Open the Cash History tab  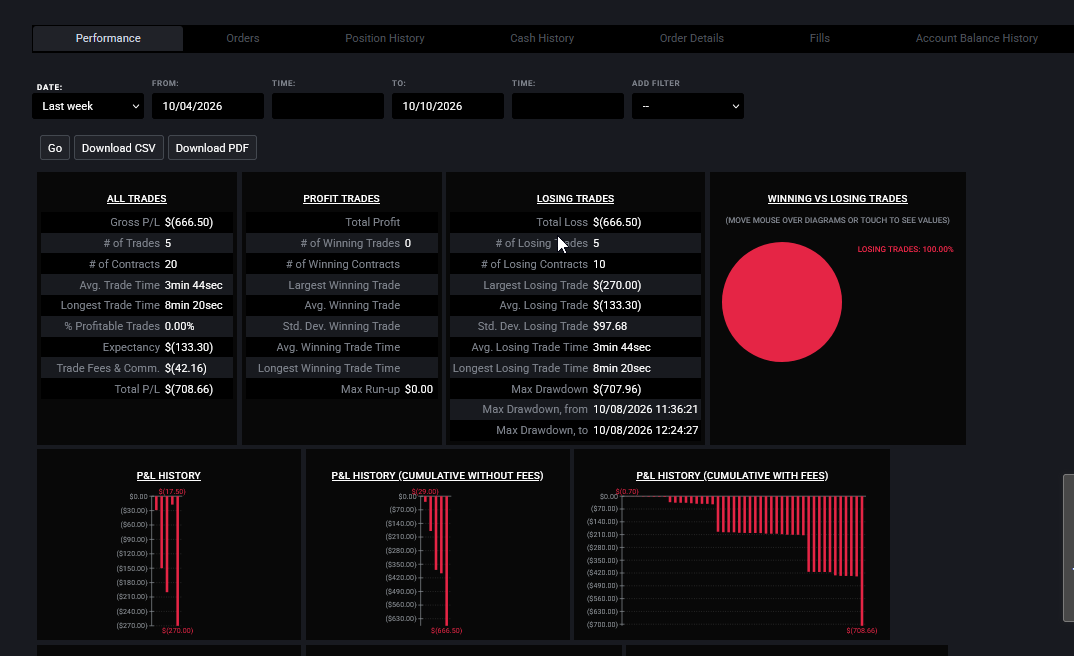pos(542,38)
